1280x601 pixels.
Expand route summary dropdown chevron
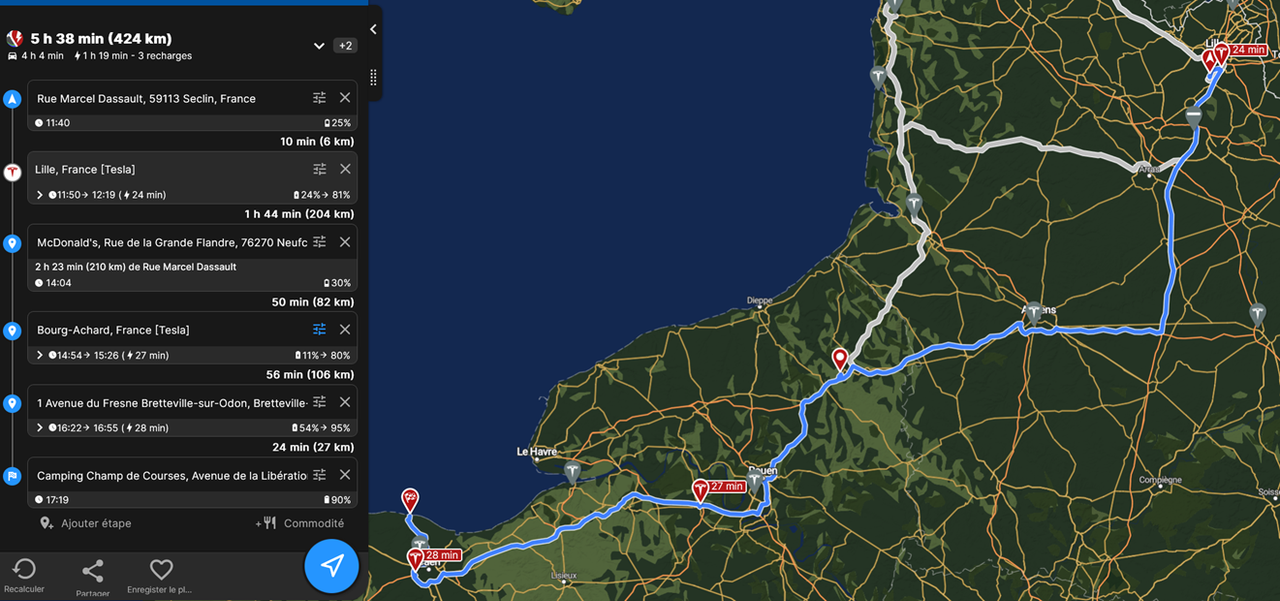pos(319,45)
